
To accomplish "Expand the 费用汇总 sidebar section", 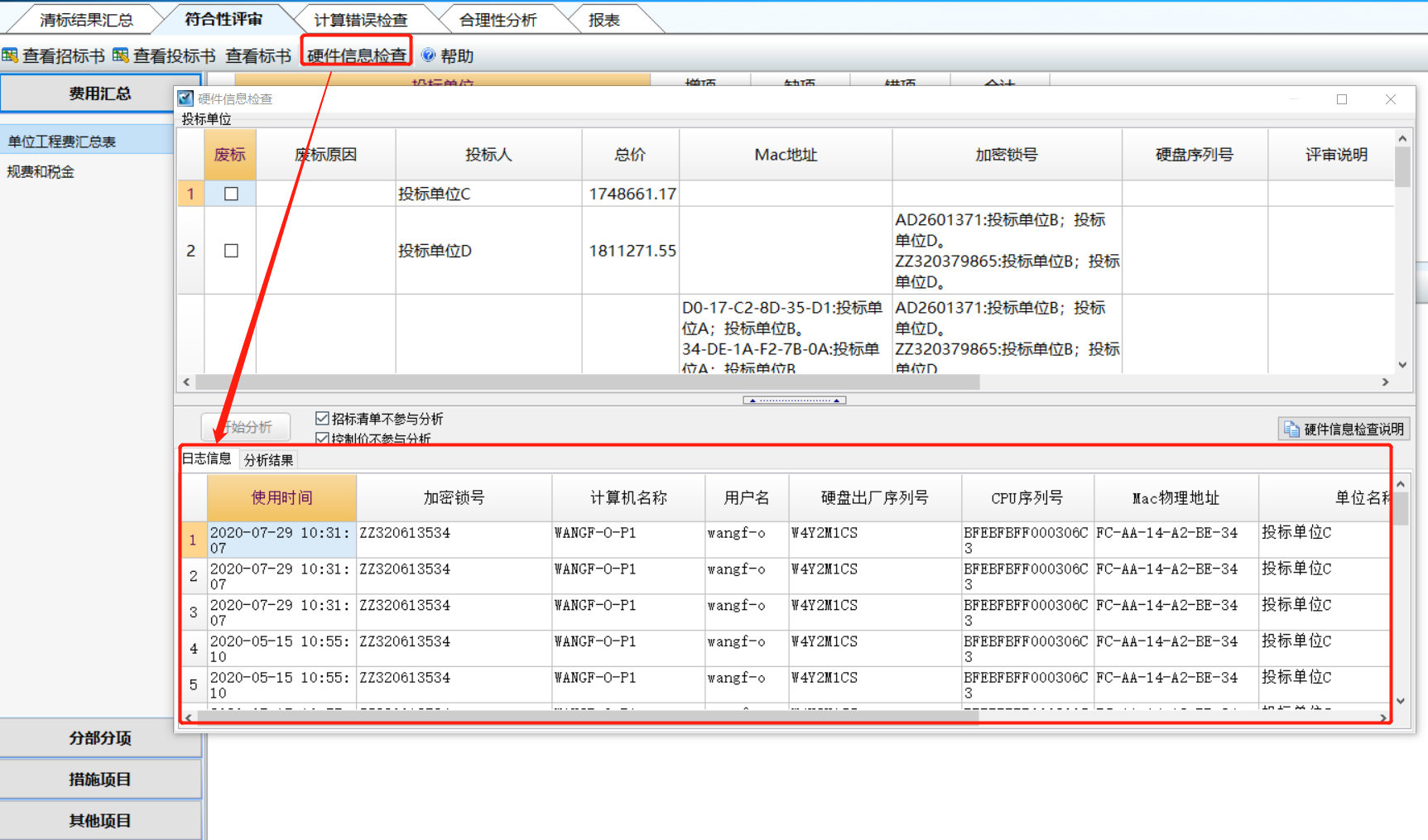I will coord(99,94).
